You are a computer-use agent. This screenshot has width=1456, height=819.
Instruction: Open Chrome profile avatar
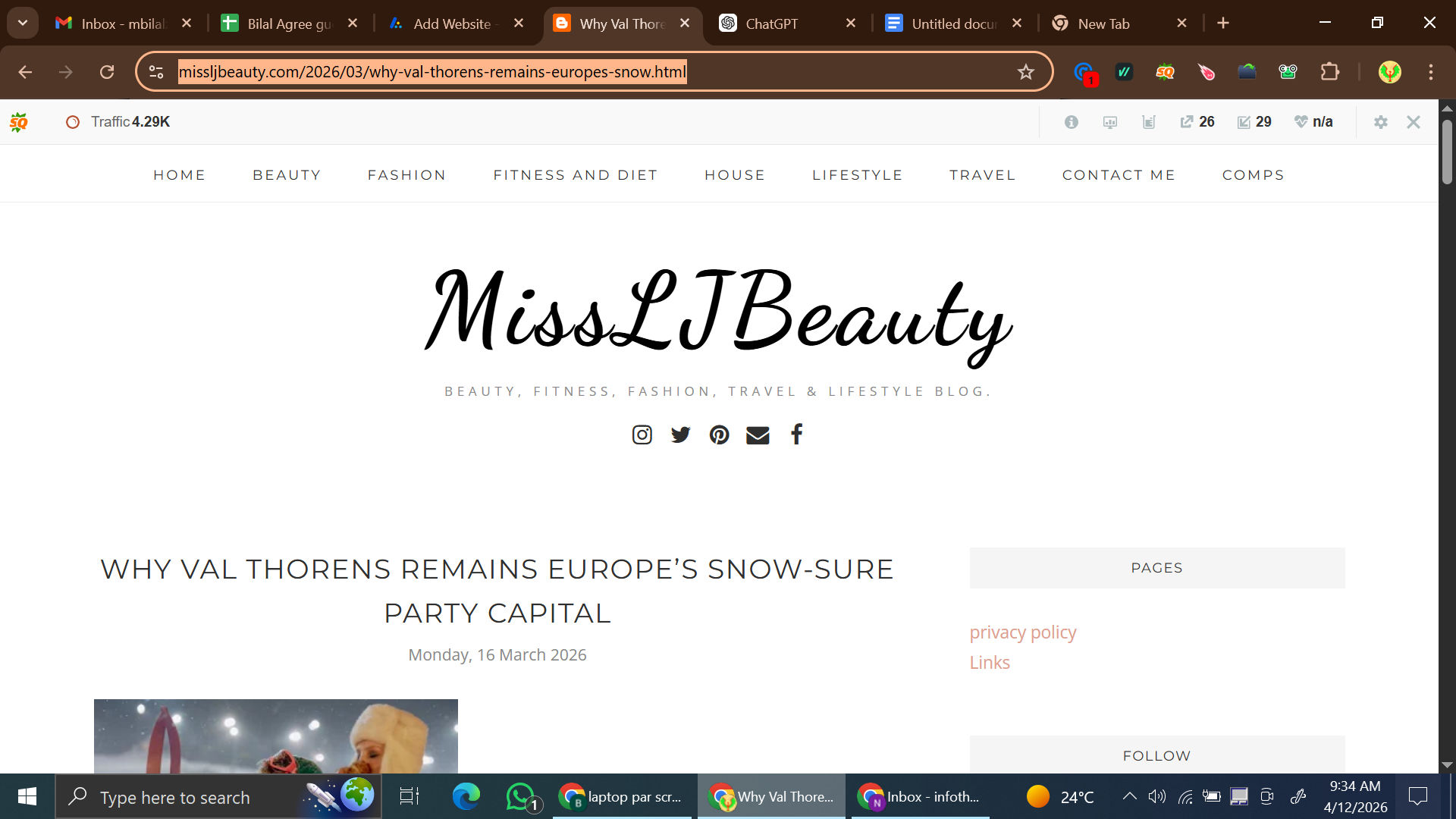point(1389,72)
